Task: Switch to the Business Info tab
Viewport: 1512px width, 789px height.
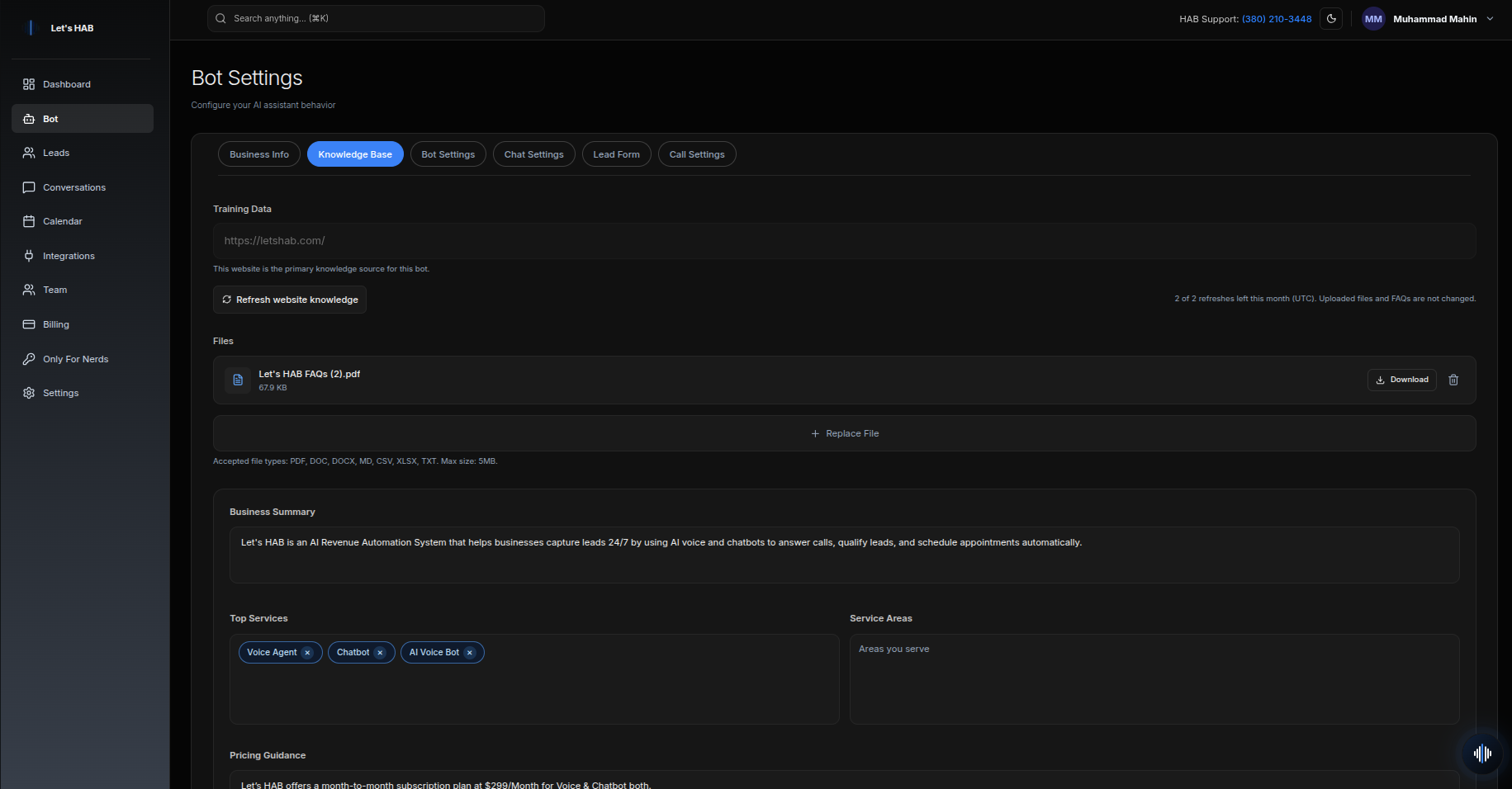Action: [x=259, y=154]
